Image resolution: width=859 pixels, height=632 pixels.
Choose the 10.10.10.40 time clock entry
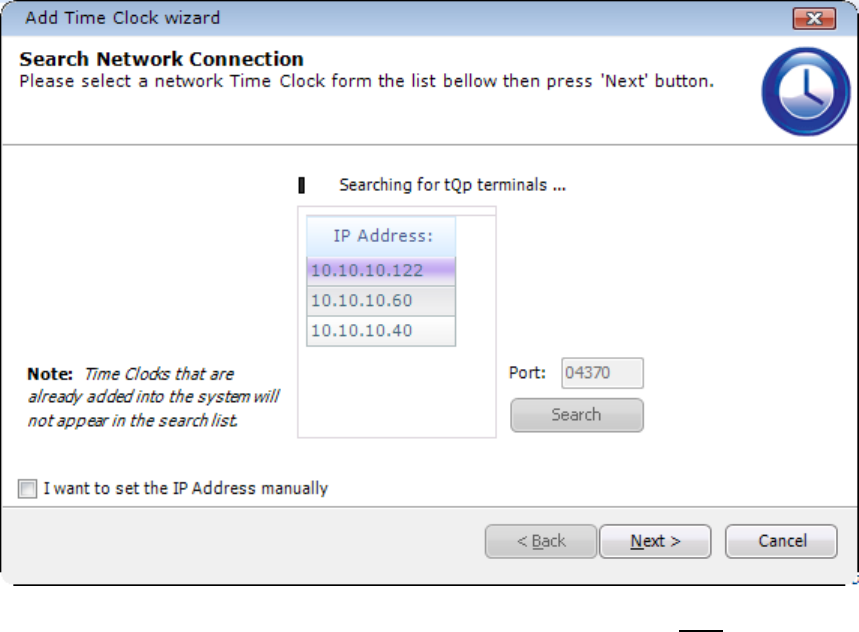381,331
